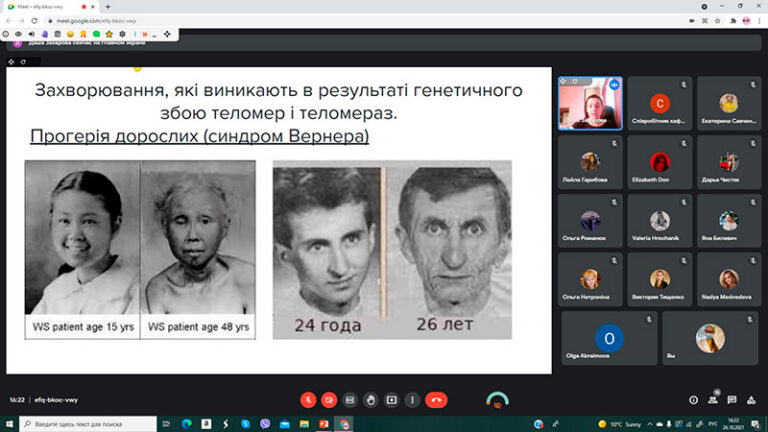
Task: Click the red hang up call button
Action: coord(435,400)
